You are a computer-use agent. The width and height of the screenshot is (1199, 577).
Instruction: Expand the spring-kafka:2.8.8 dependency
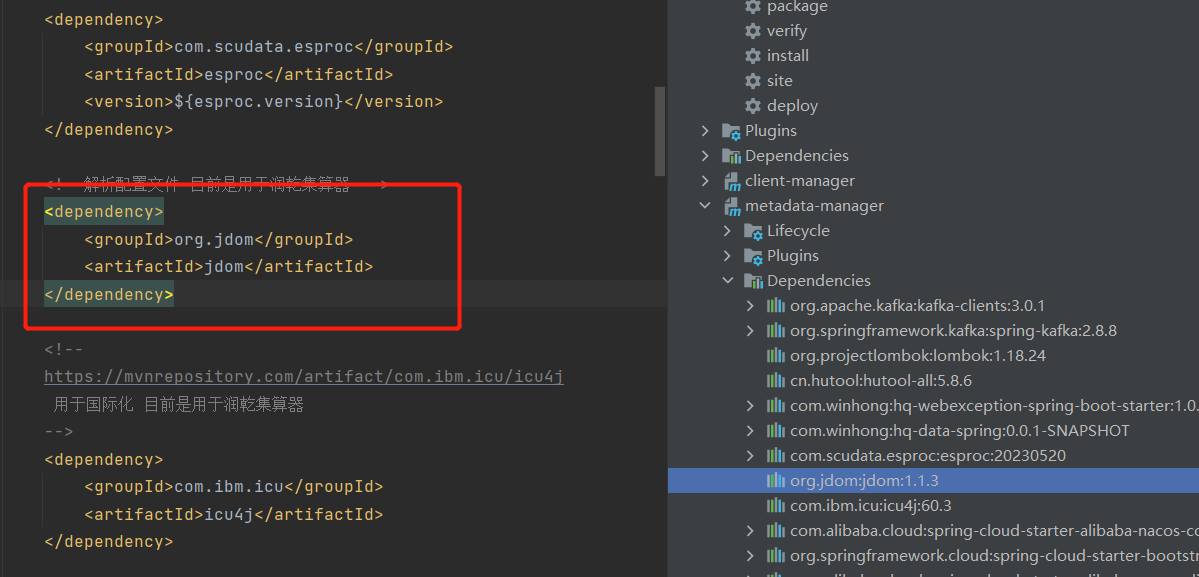point(750,331)
